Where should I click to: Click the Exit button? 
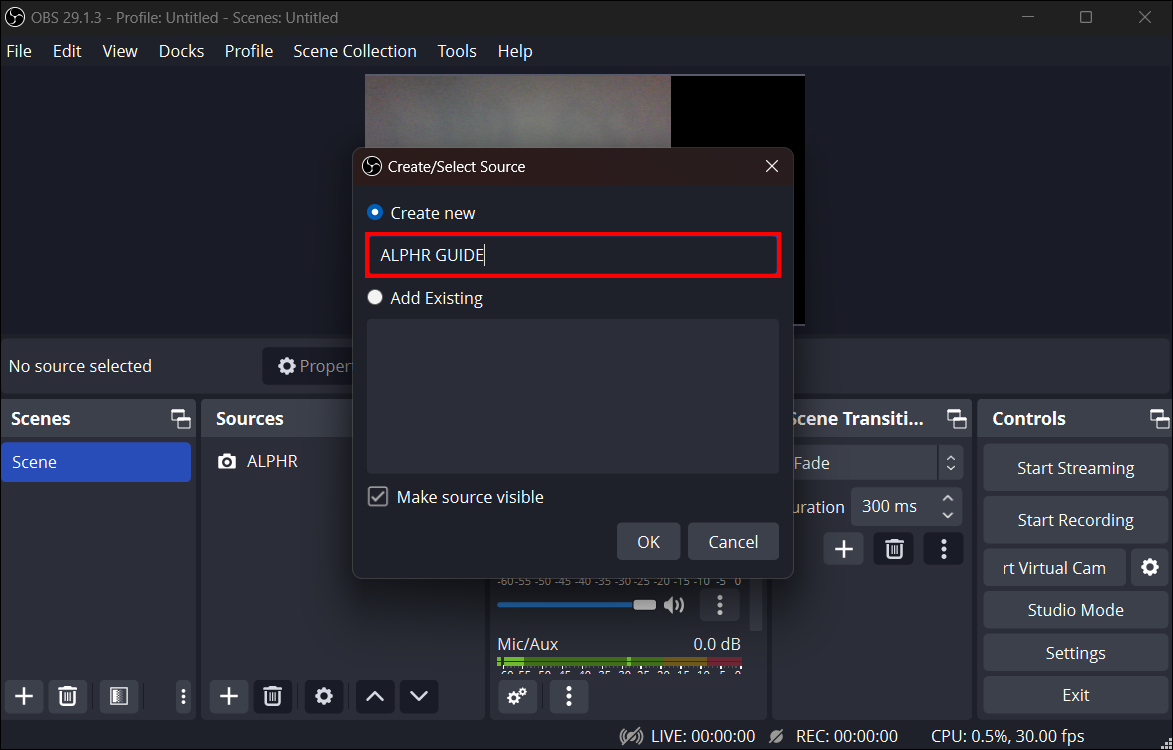click(x=1075, y=695)
